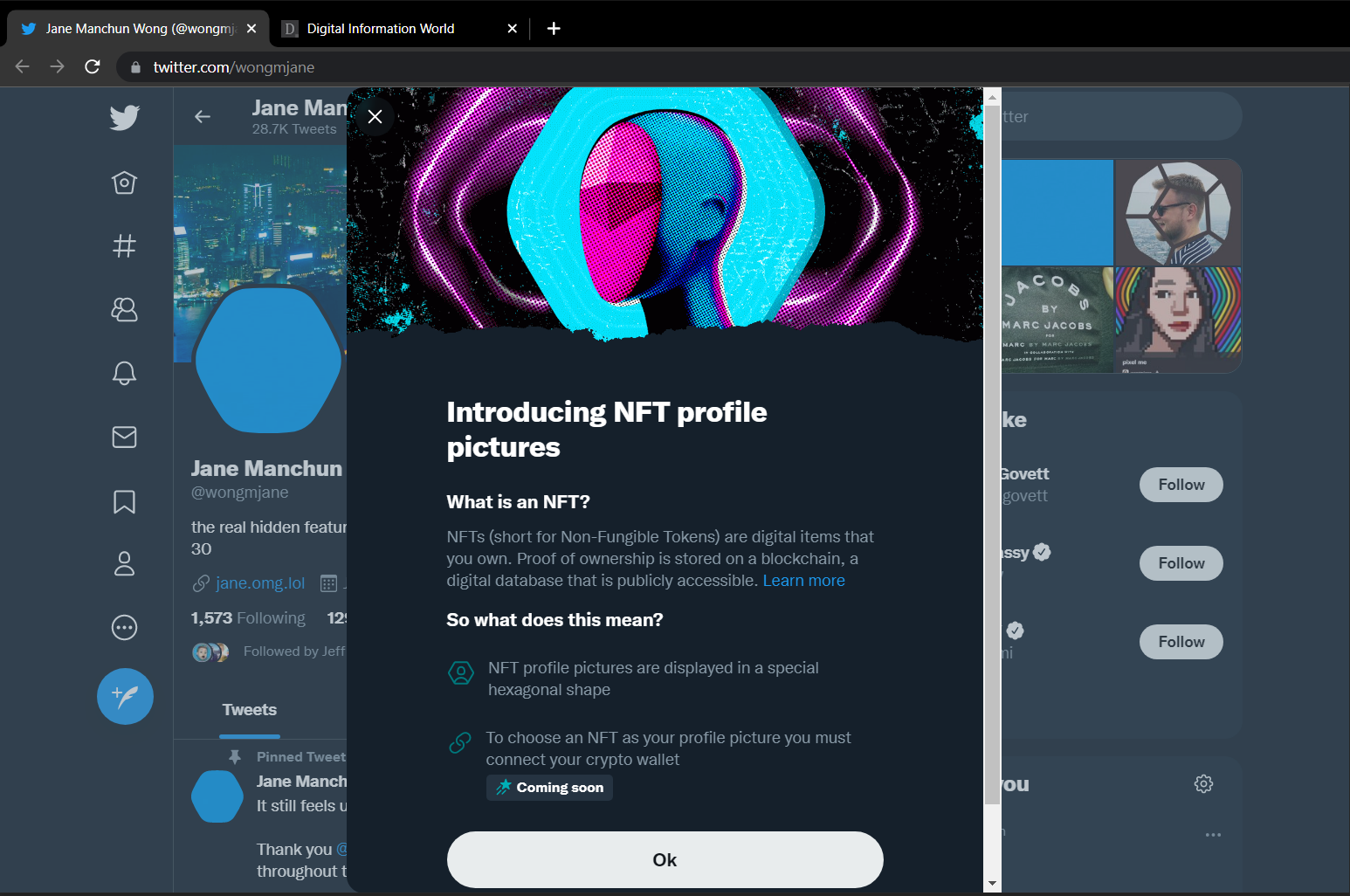Click the Govett account name

pos(1025,474)
